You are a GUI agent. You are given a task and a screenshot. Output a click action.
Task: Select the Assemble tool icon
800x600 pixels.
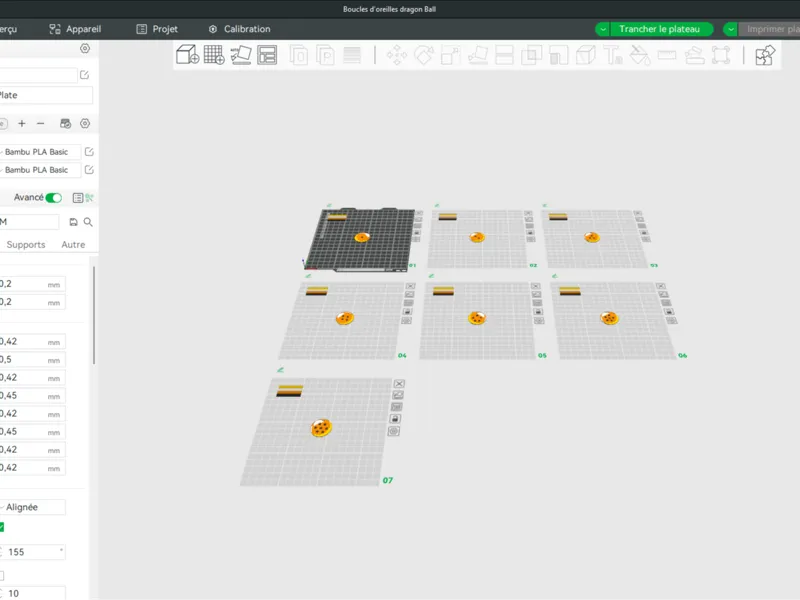694,55
